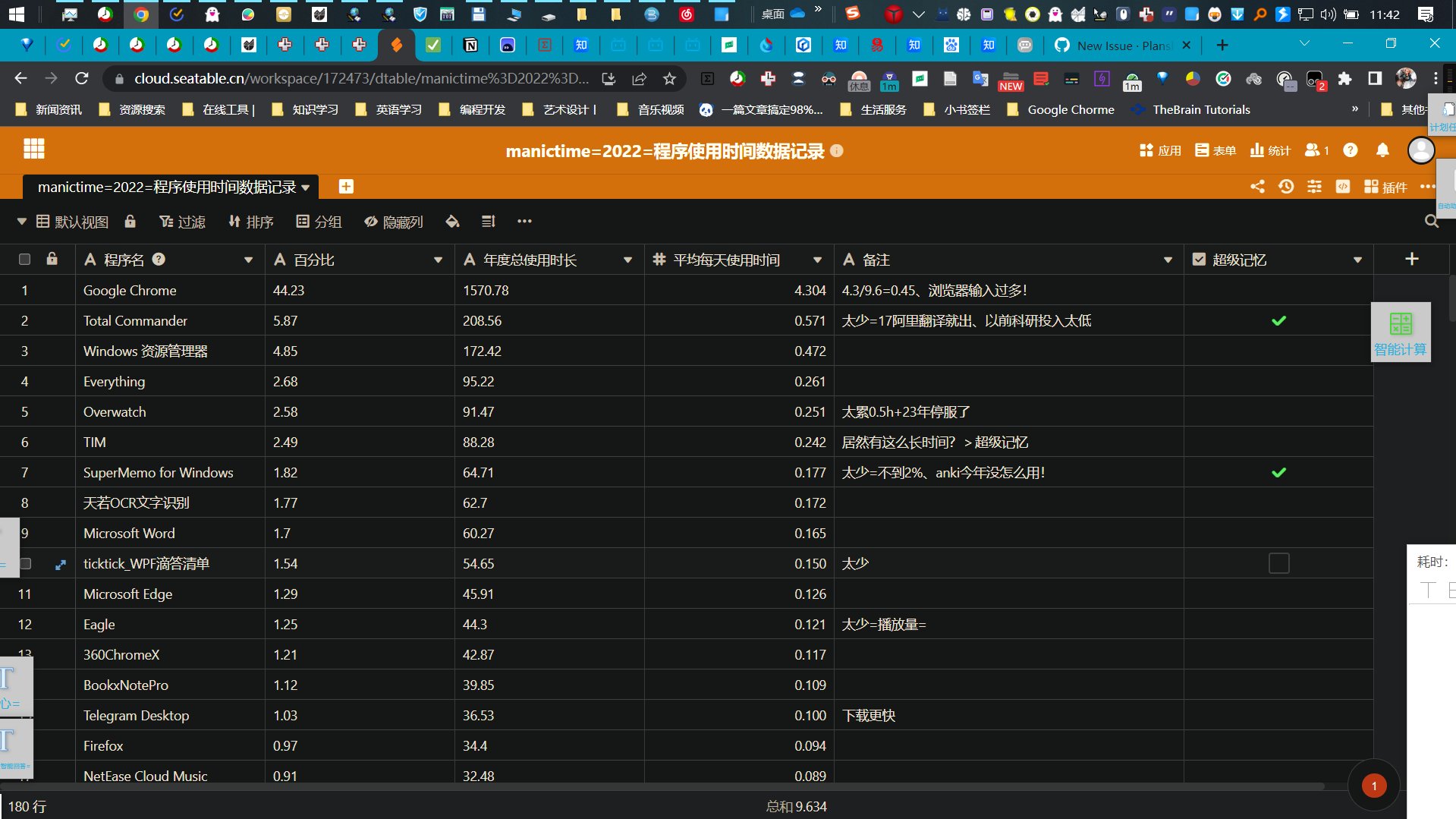Add a new sub-table with plus icon
The image size is (1456, 819).
coord(346,187)
